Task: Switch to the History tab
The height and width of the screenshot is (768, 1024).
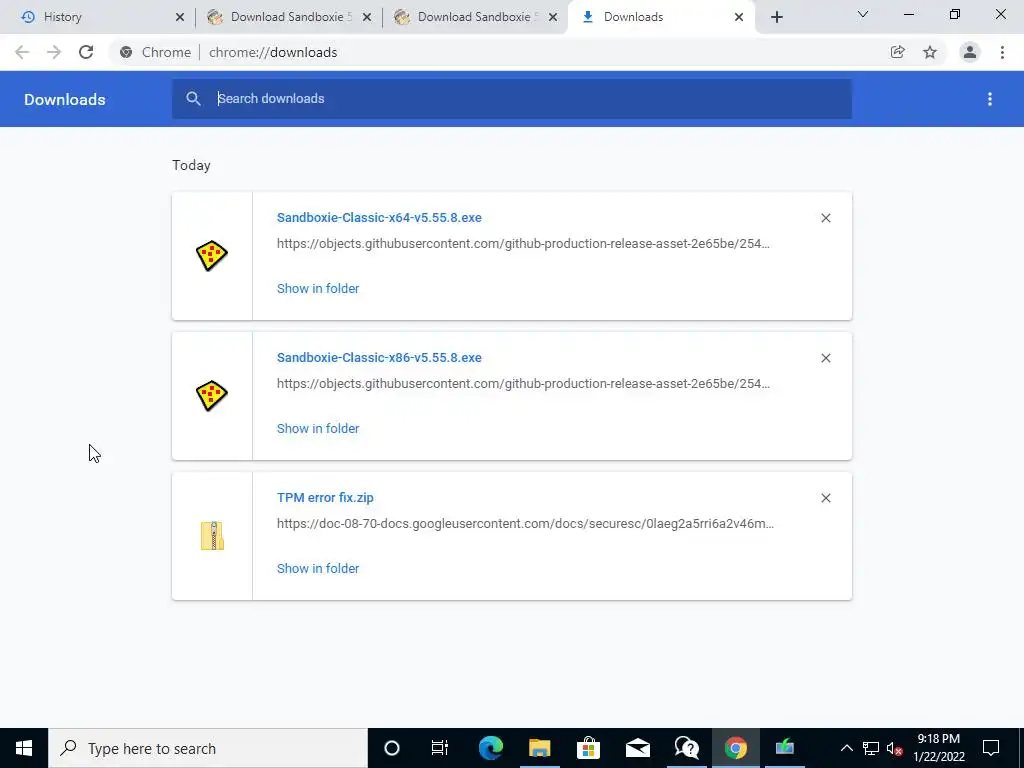Action: [98, 17]
